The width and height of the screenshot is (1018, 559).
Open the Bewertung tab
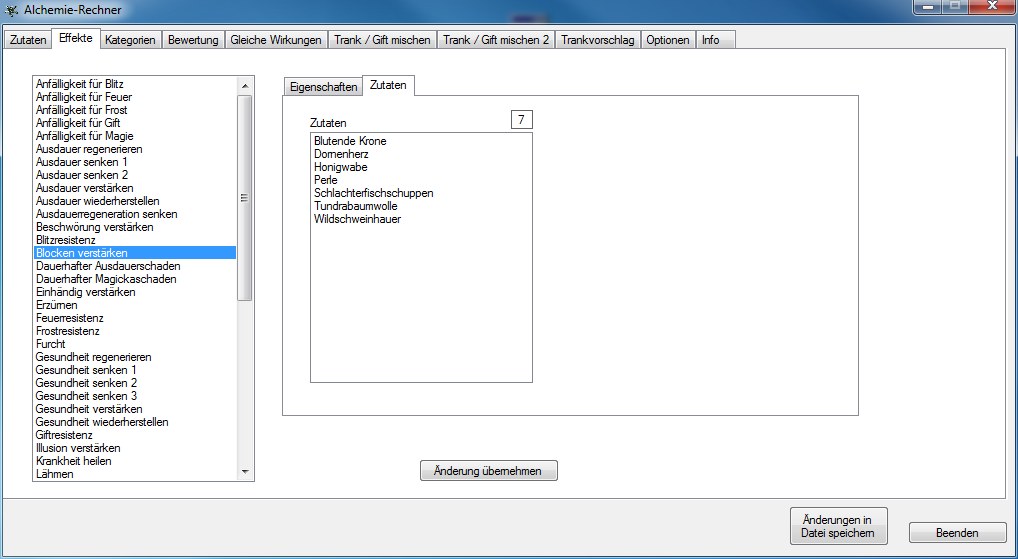pyautogui.click(x=193, y=40)
